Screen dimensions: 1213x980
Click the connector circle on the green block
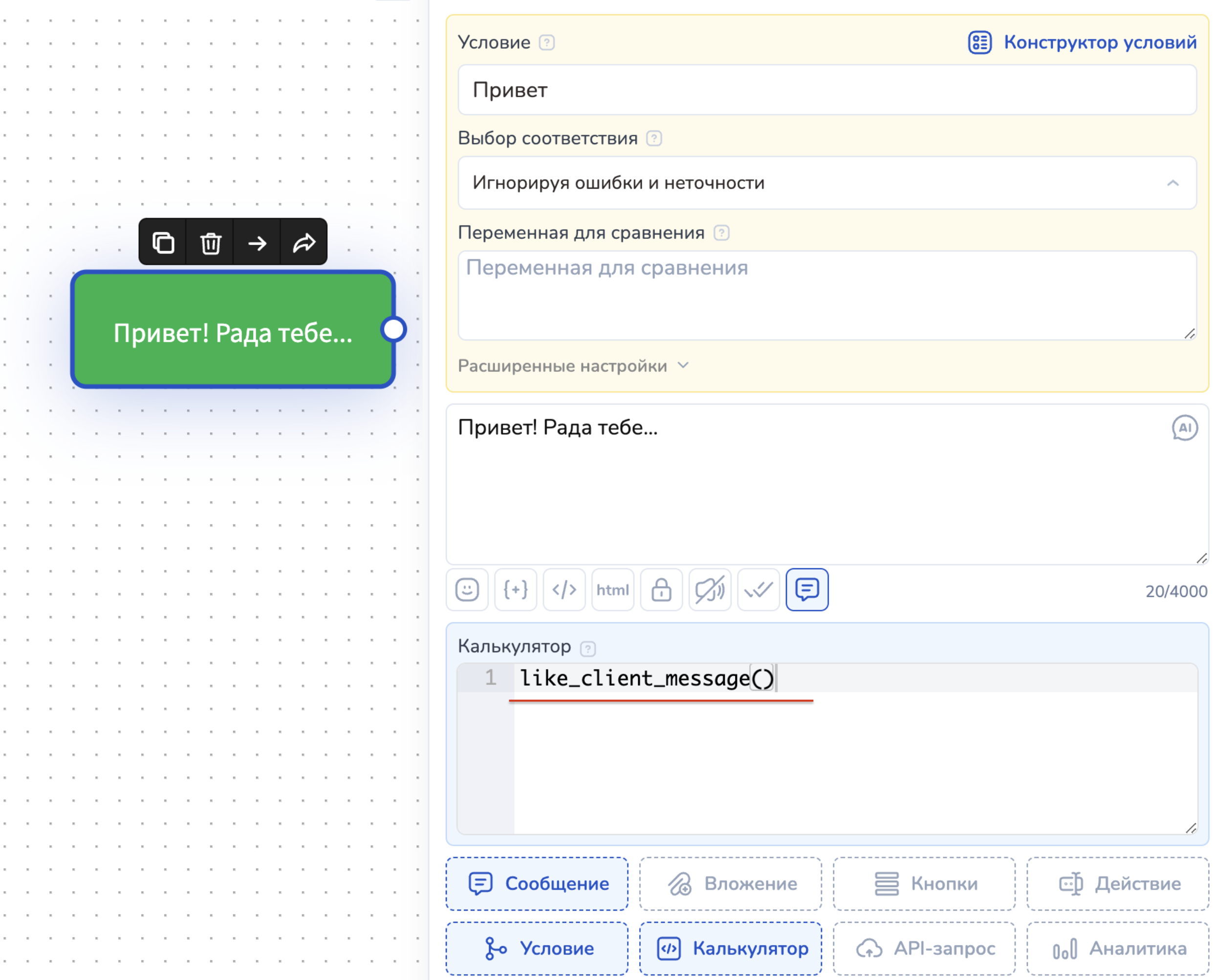pos(393,329)
